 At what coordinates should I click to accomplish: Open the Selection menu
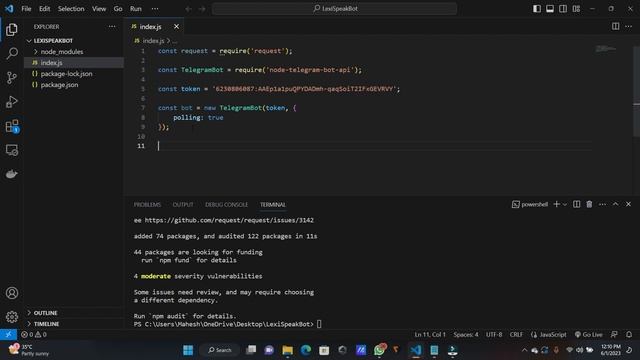coord(71,9)
